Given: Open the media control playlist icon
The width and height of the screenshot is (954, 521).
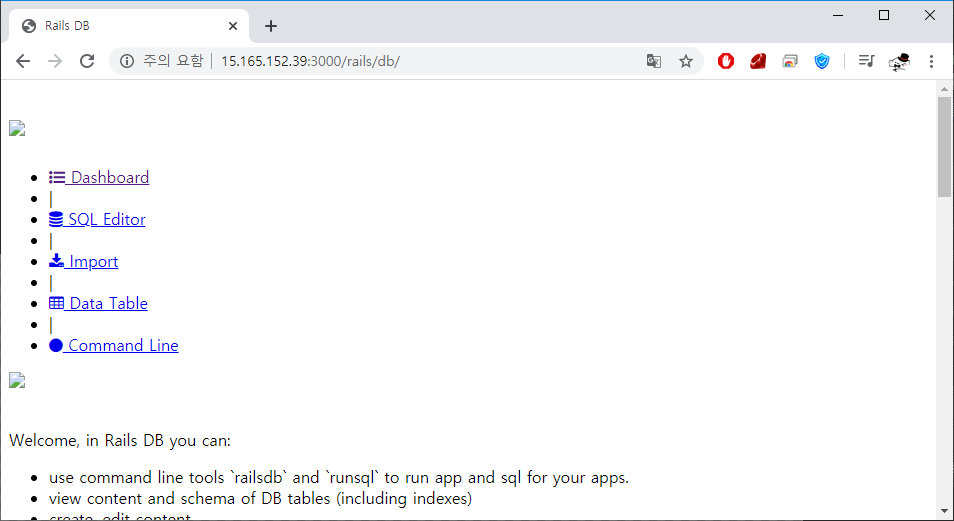Looking at the screenshot, I should point(866,61).
